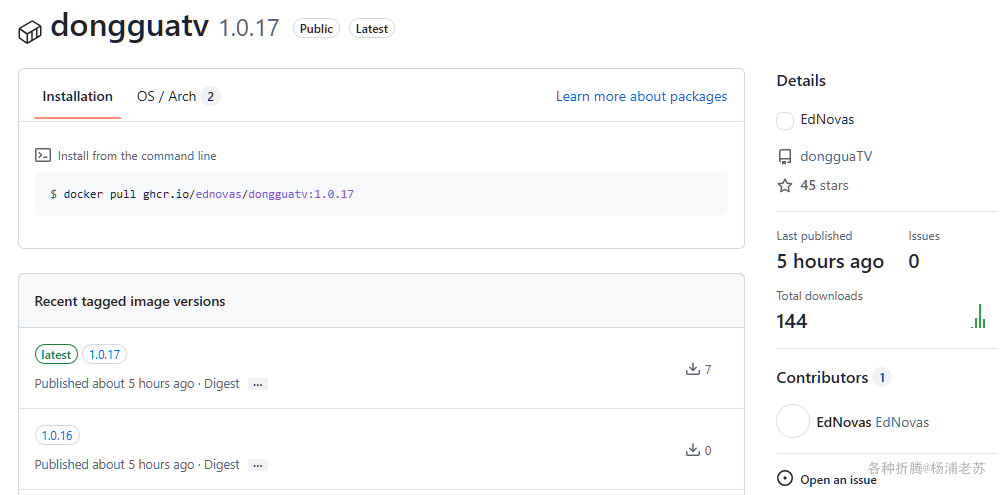
Task: Click the Recent tagged image versions heading
Action: (130, 301)
